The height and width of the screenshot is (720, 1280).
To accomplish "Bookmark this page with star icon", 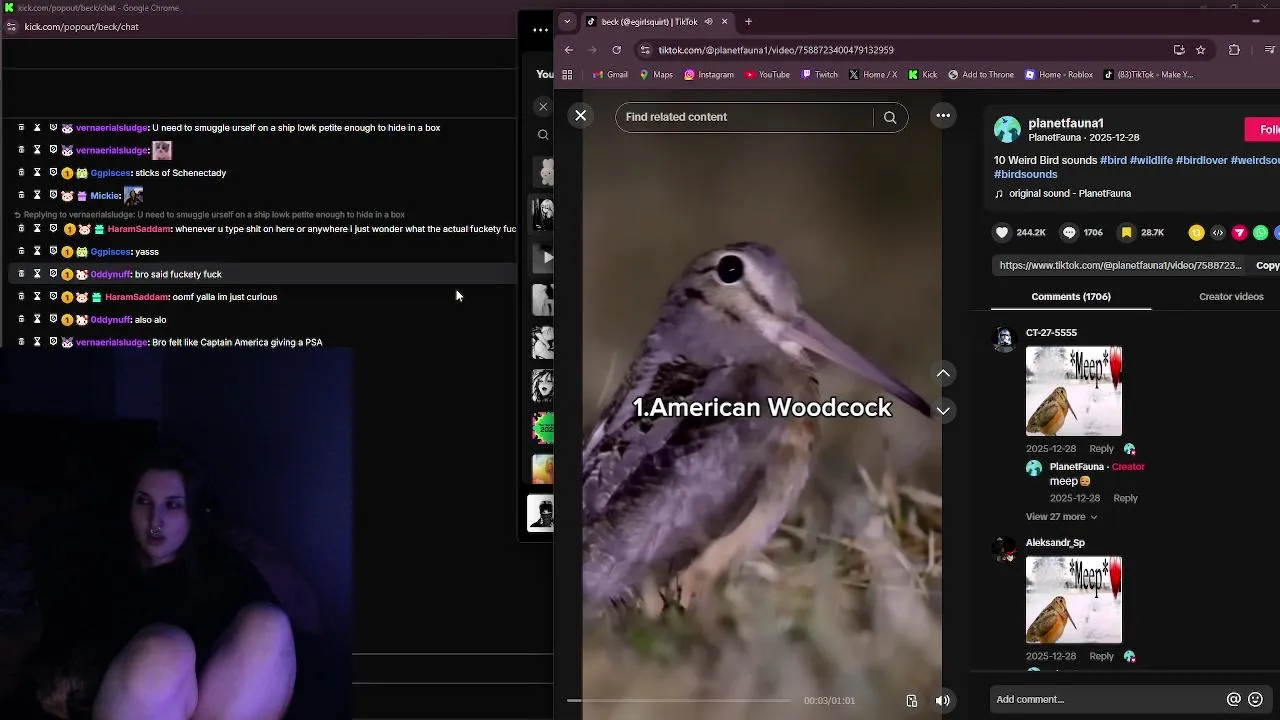I will click(1201, 50).
